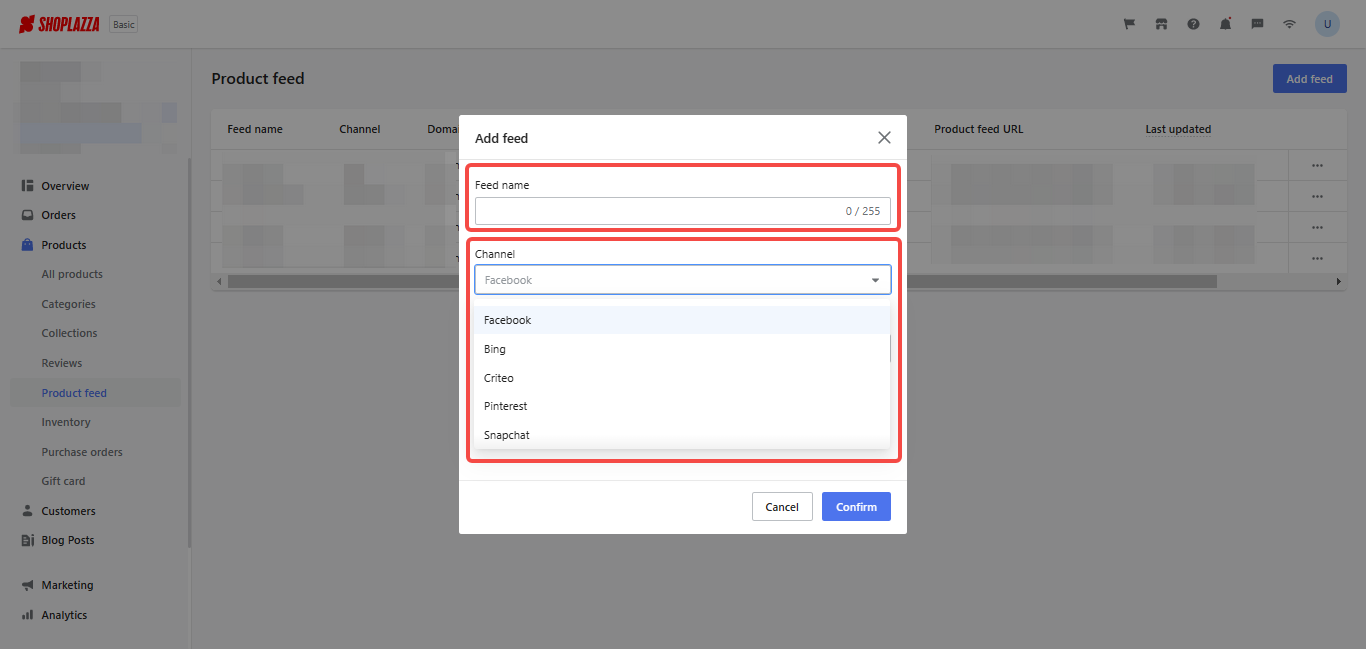Click the Blog Posts document icon

[28, 540]
